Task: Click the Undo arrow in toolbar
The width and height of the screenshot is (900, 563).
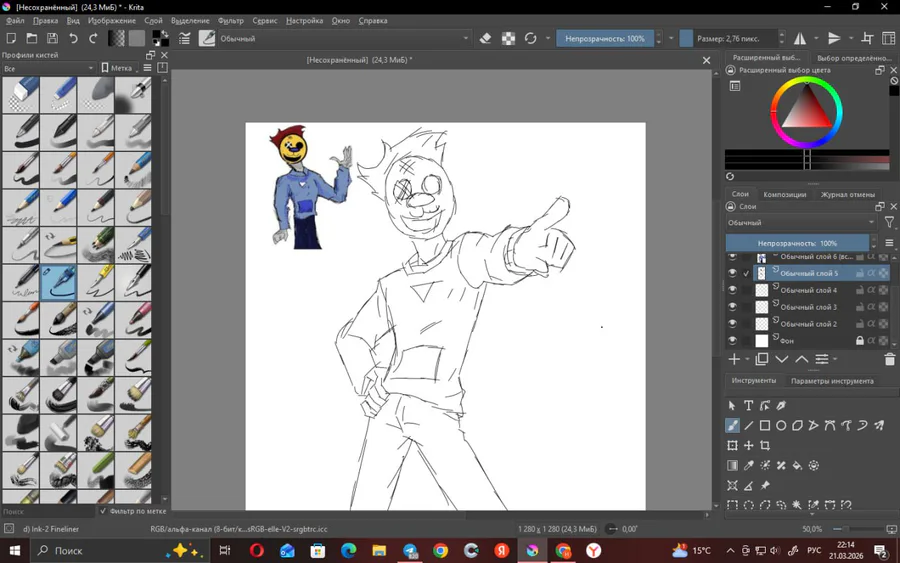Action: tap(73, 39)
